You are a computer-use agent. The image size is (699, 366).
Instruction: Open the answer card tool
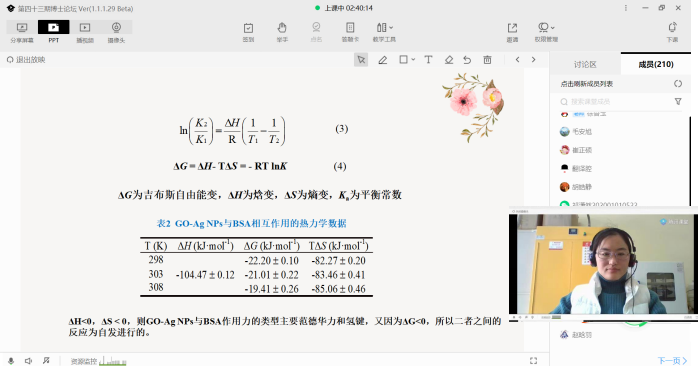click(x=350, y=32)
